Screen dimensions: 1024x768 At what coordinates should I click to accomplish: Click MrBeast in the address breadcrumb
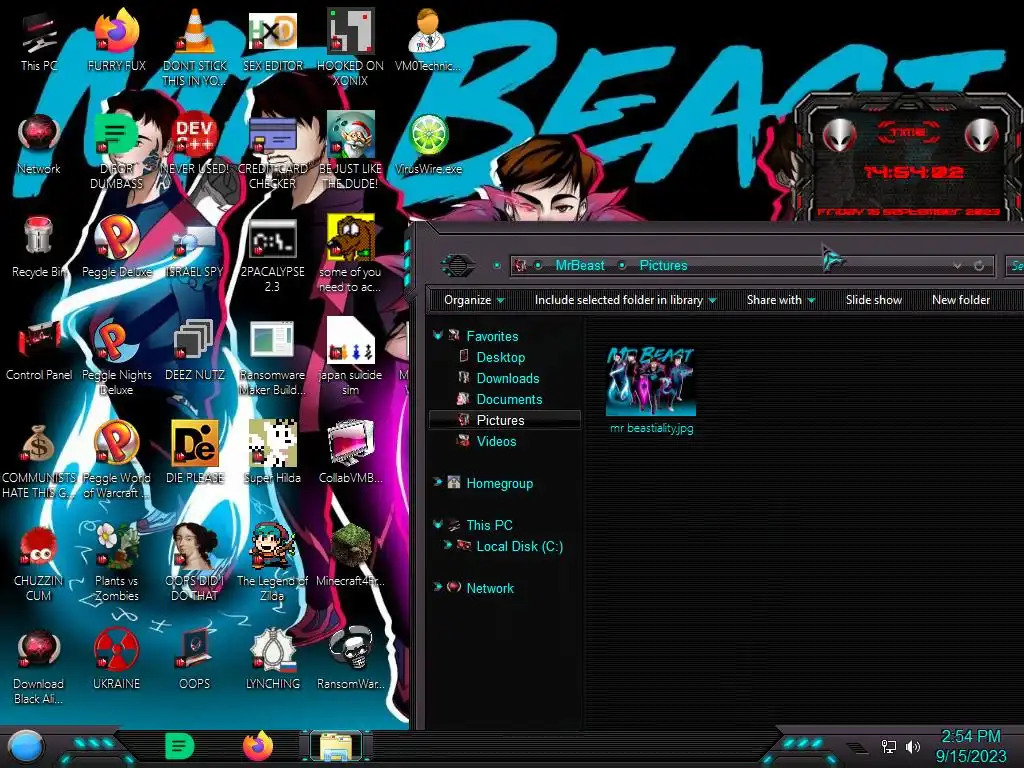tap(580, 265)
